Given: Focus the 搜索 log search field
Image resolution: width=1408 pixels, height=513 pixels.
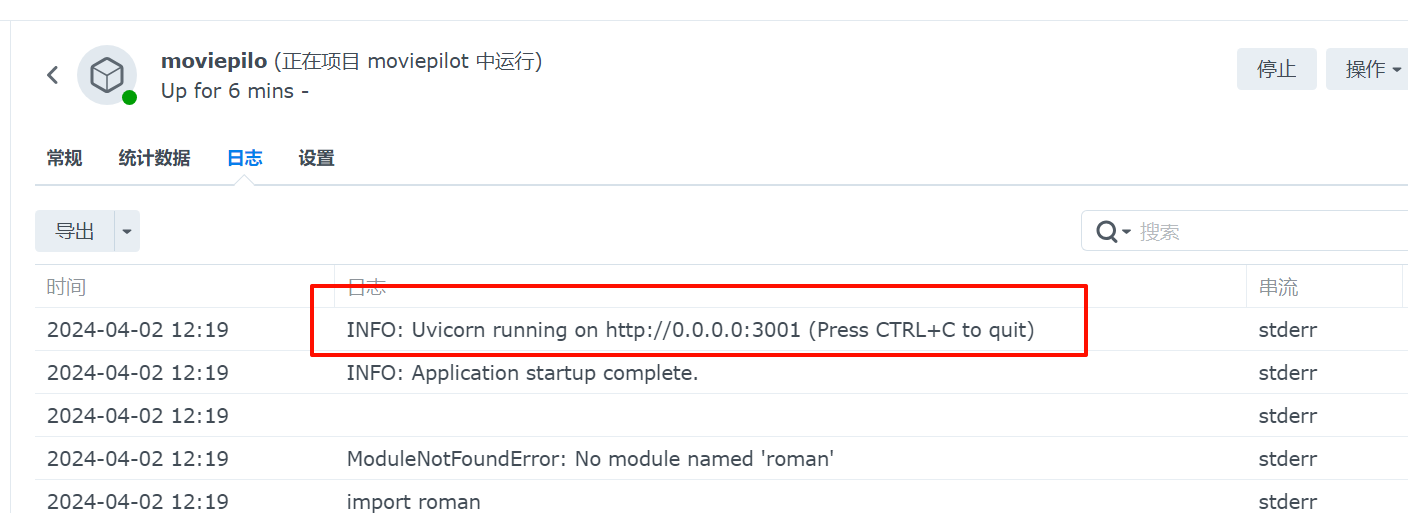Looking at the screenshot, I should point(1270,231).
